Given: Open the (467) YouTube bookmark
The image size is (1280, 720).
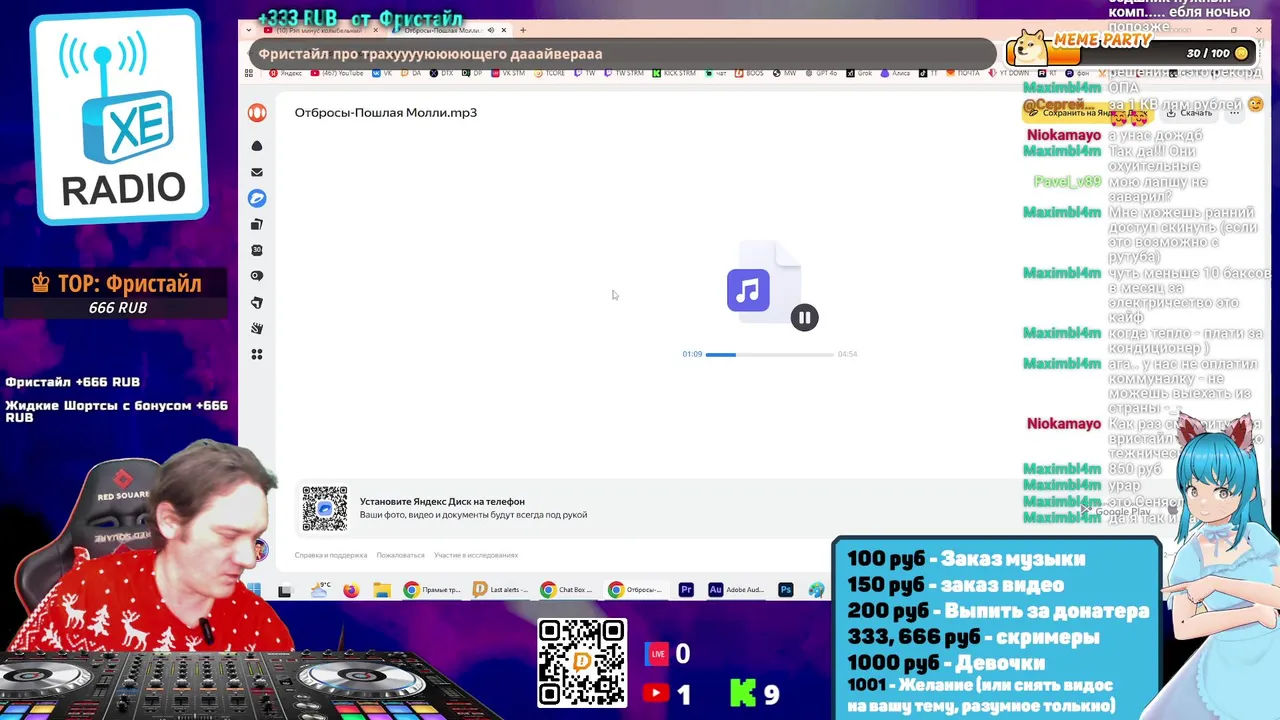Looking at the screenshot, I should pyautogui.click(x=336, y=73).
